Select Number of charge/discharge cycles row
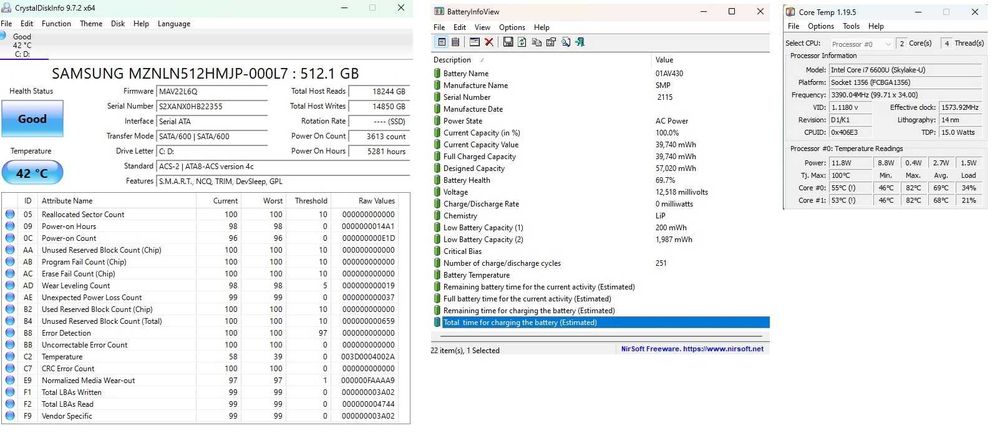Screen dimensions: 1000x433 tap(600, 263)
